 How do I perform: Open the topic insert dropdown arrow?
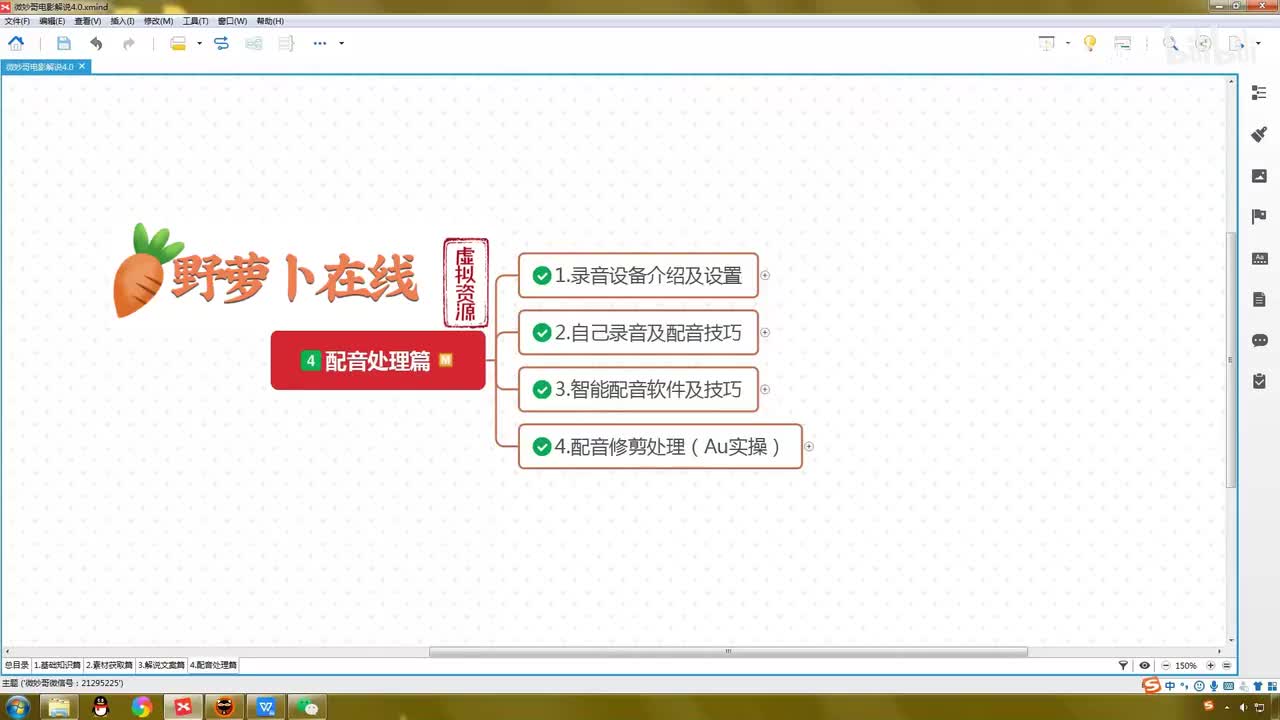[x=199, y=43]
